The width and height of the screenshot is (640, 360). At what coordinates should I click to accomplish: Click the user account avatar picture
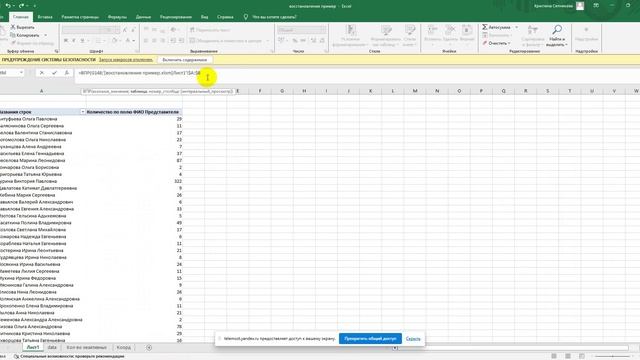tap(580, 6)
